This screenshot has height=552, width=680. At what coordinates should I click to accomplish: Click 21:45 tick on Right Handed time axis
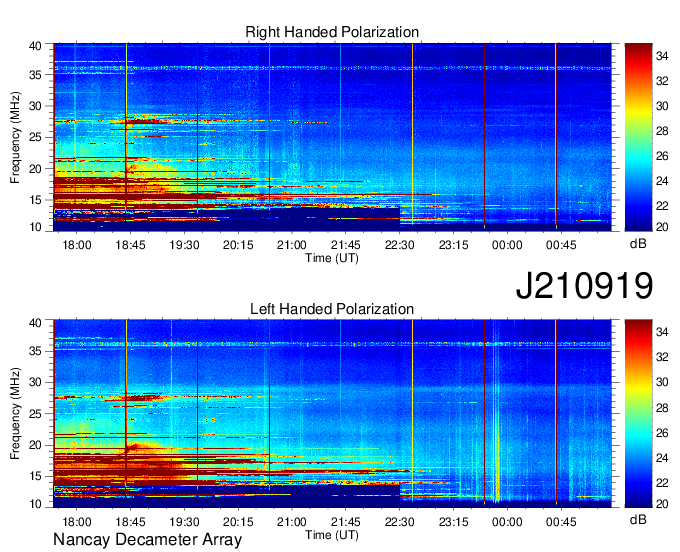point(346,245)
